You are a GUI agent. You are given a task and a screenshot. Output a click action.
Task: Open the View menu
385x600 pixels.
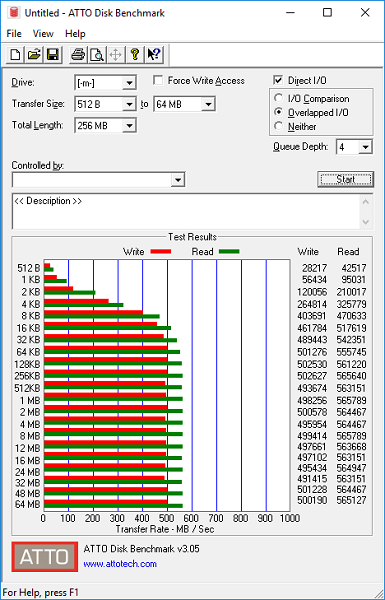coord(43,34)
